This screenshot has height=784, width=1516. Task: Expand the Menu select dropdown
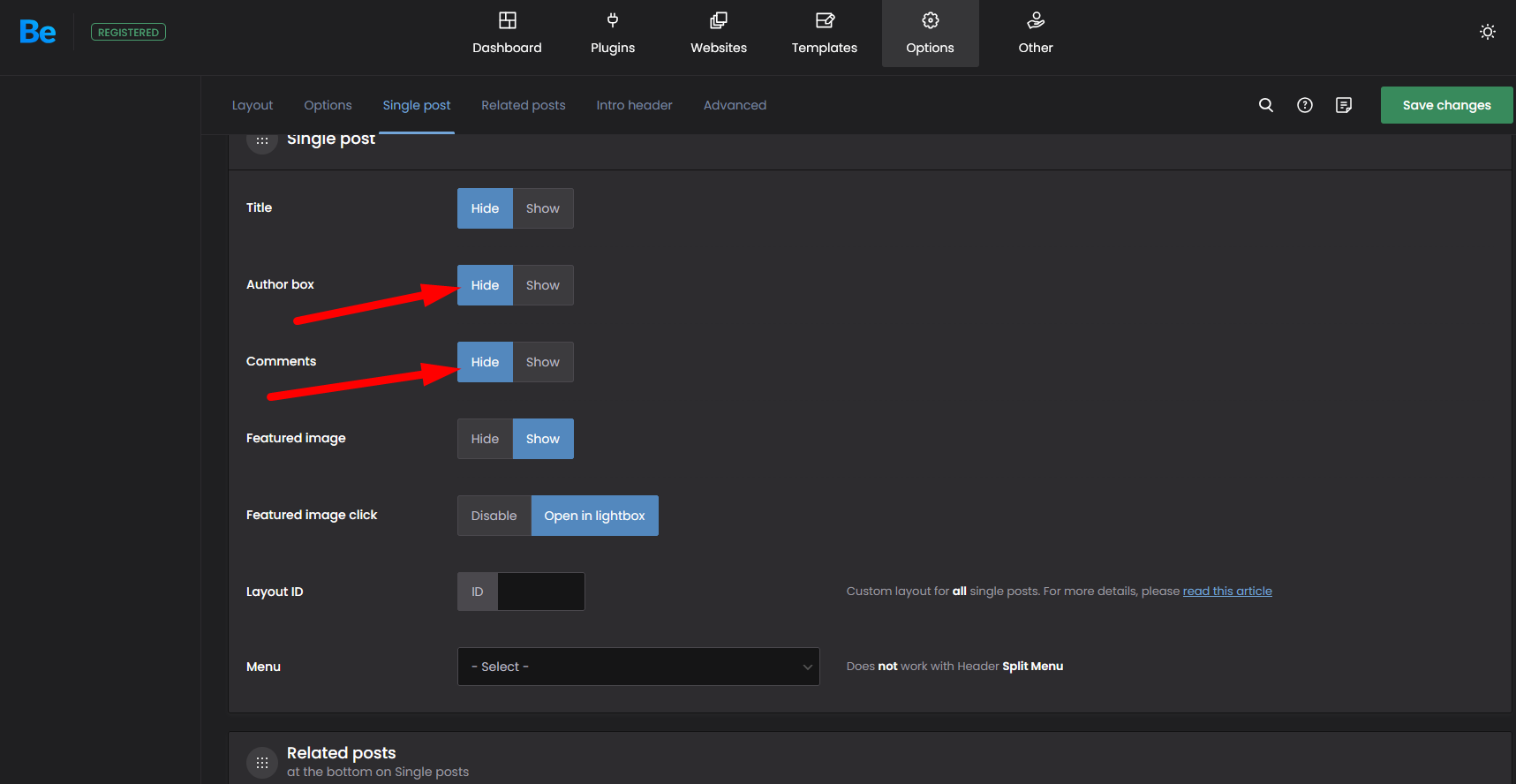point(637,667)
